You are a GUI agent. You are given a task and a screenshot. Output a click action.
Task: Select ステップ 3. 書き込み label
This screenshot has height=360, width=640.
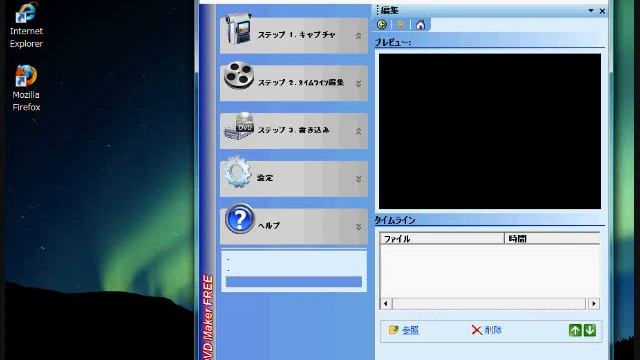point(293,130)
